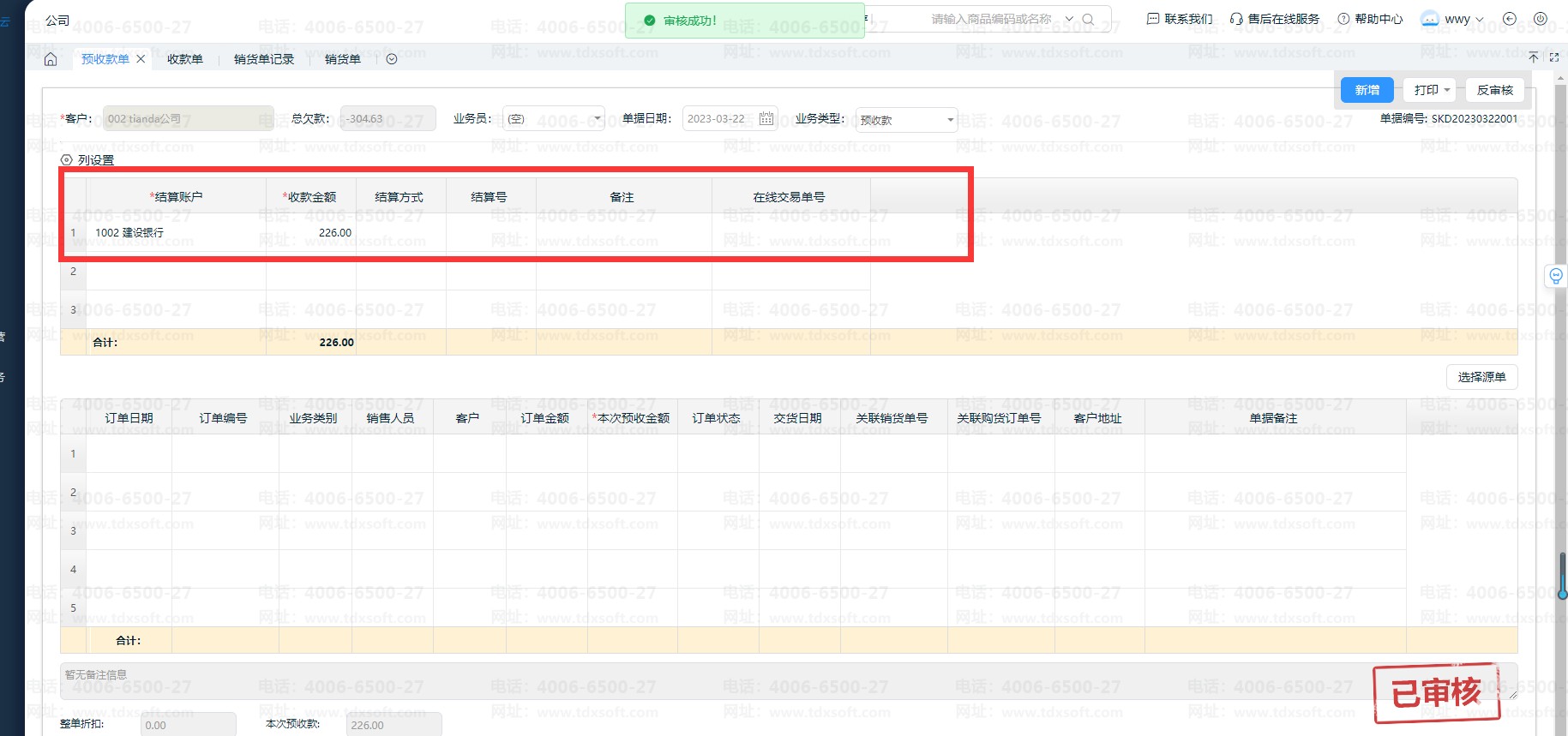
Task: Go to the home tab icon
Action: click(51, 59)
